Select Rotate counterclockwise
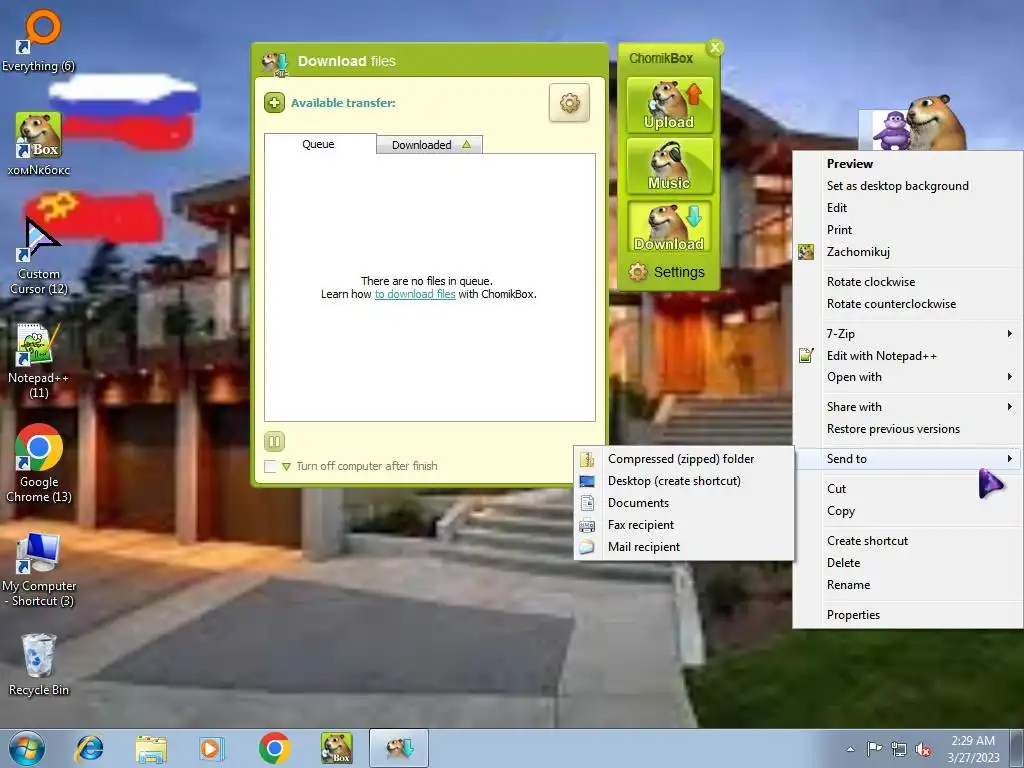 pyautogui.click(x=908, y=304)
